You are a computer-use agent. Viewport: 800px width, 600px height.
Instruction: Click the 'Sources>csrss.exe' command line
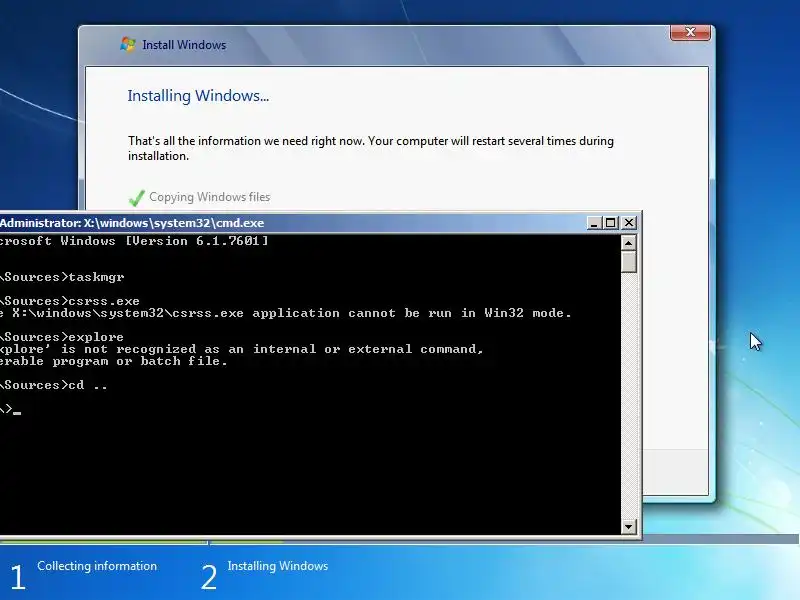70,301
